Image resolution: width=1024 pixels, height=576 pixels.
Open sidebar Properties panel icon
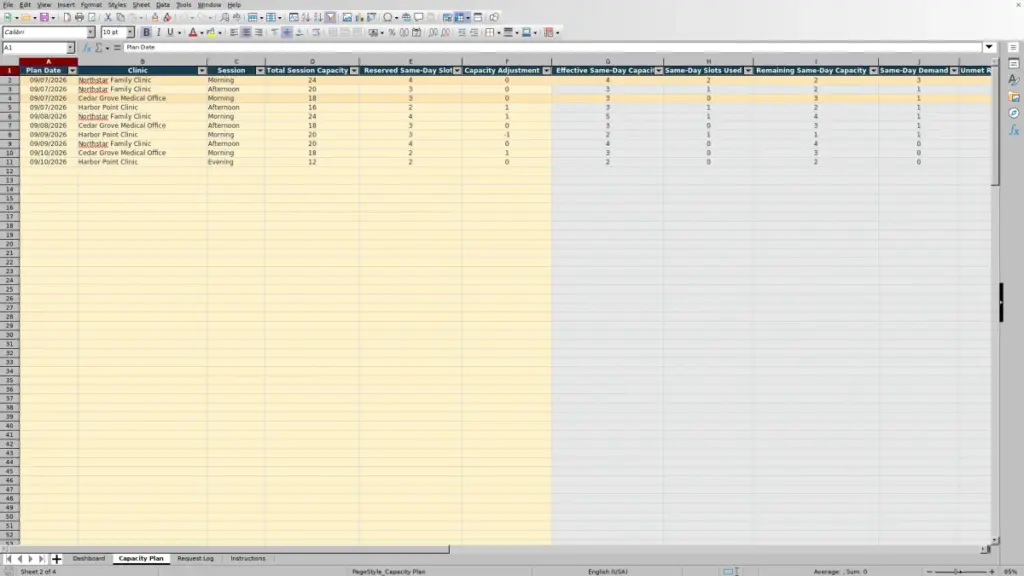[x=1014, y=64]
